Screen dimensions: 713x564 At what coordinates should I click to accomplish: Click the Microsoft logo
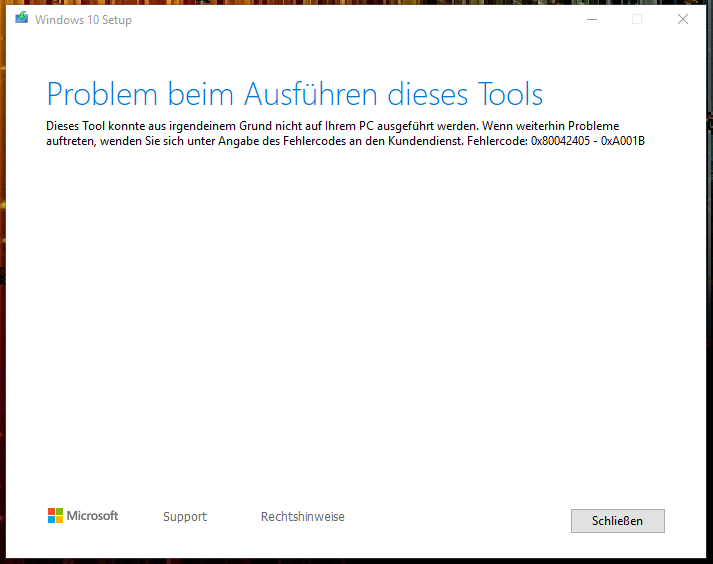[83, 515]
